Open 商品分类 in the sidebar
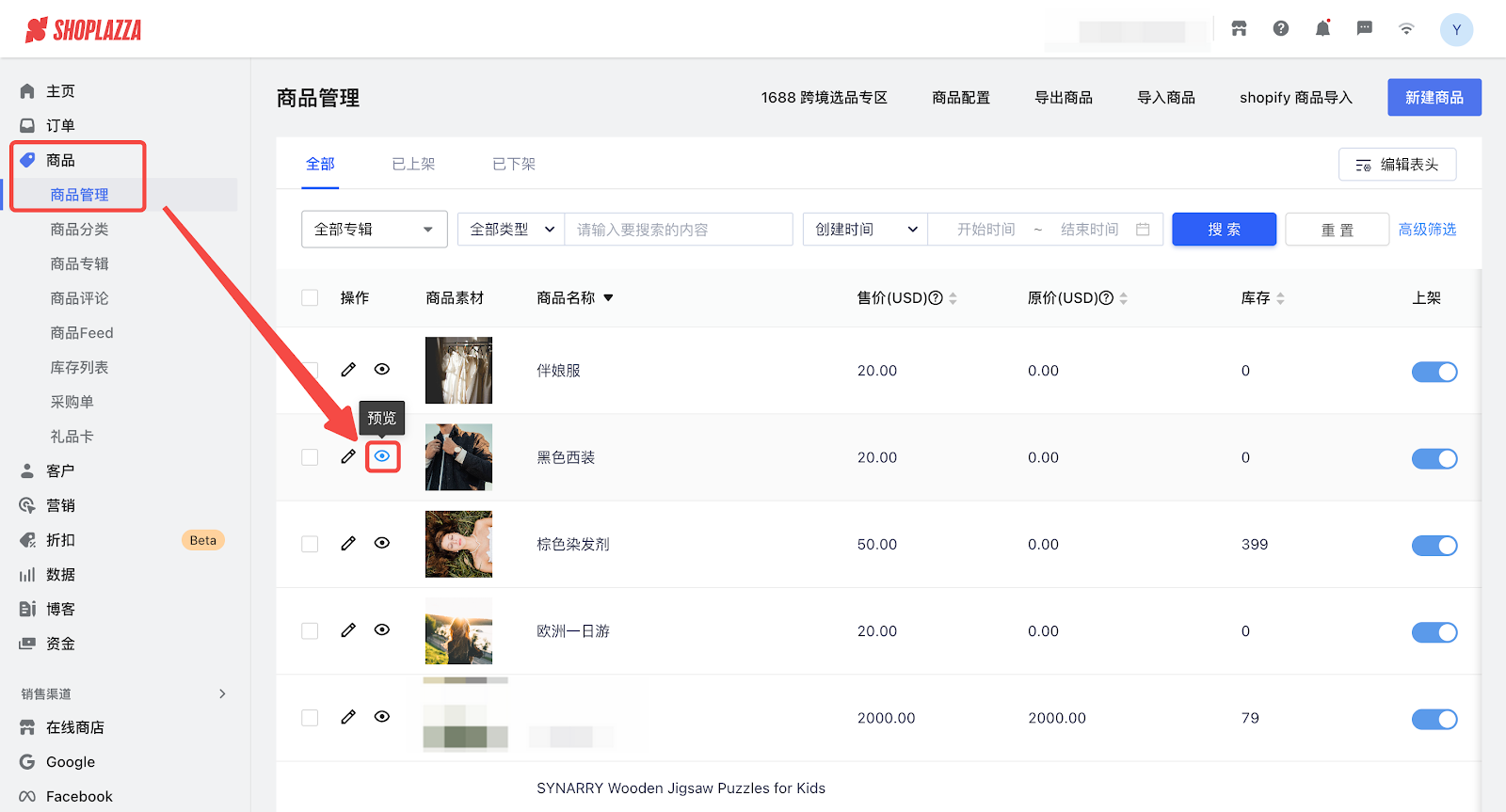The width and height of the screenshot is (1506, 812). [x=79, y=230]
